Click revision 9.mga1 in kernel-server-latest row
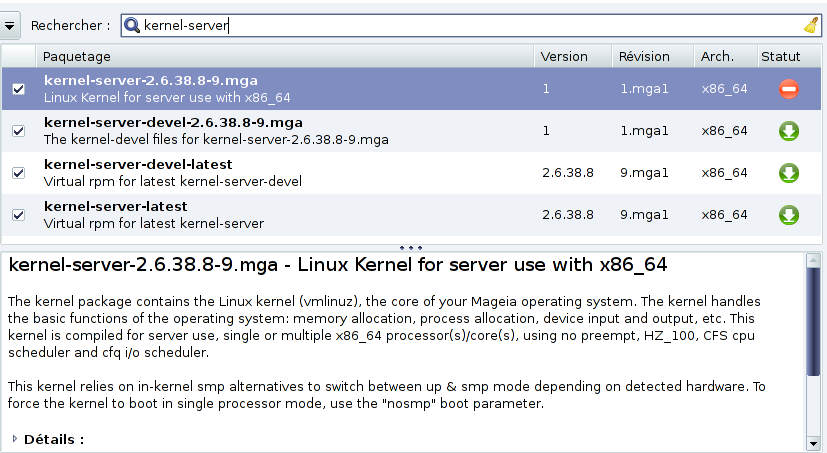827x453 pixels. click(644, 215)
